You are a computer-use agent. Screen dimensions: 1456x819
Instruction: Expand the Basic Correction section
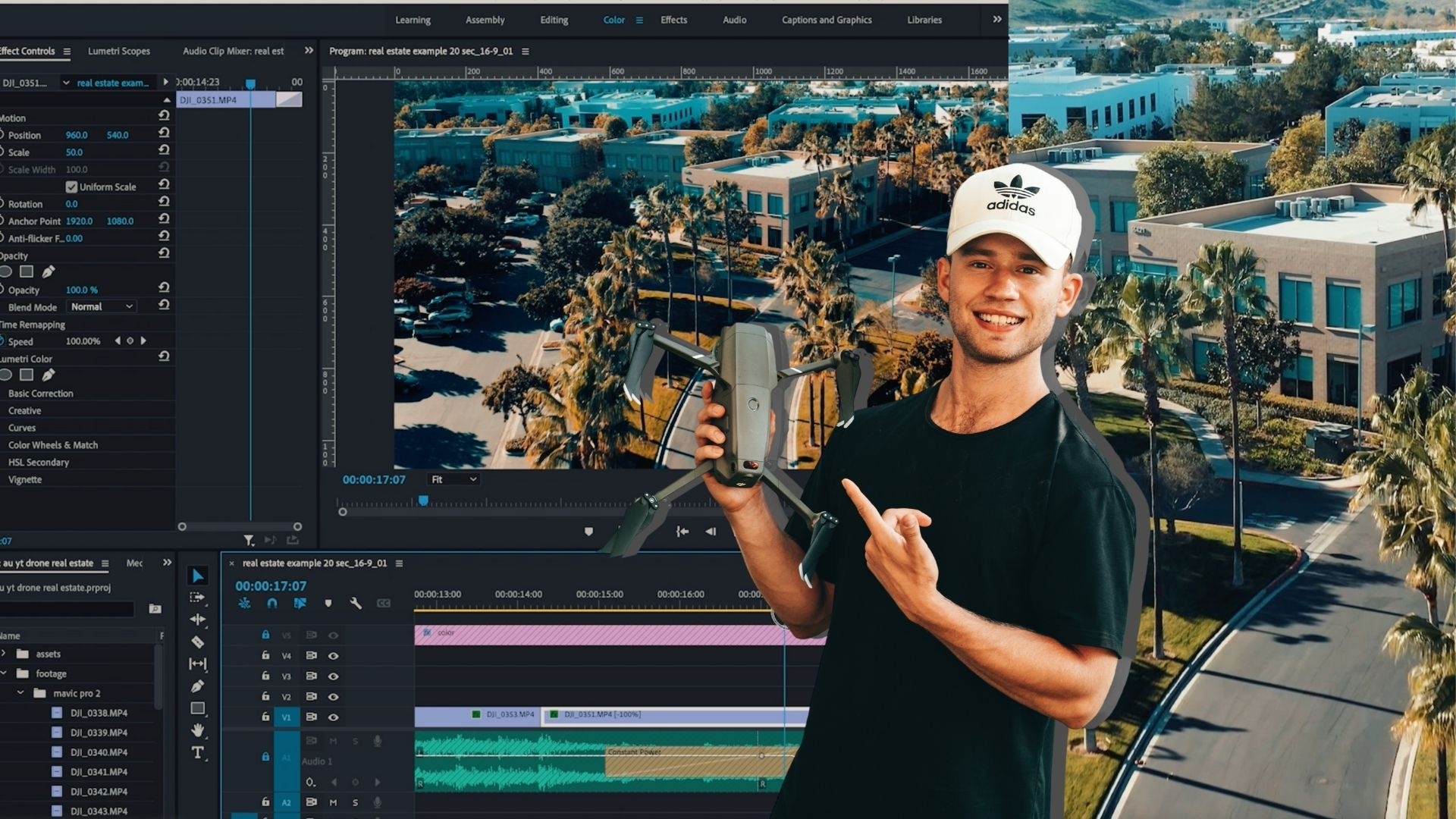point(41,394)
